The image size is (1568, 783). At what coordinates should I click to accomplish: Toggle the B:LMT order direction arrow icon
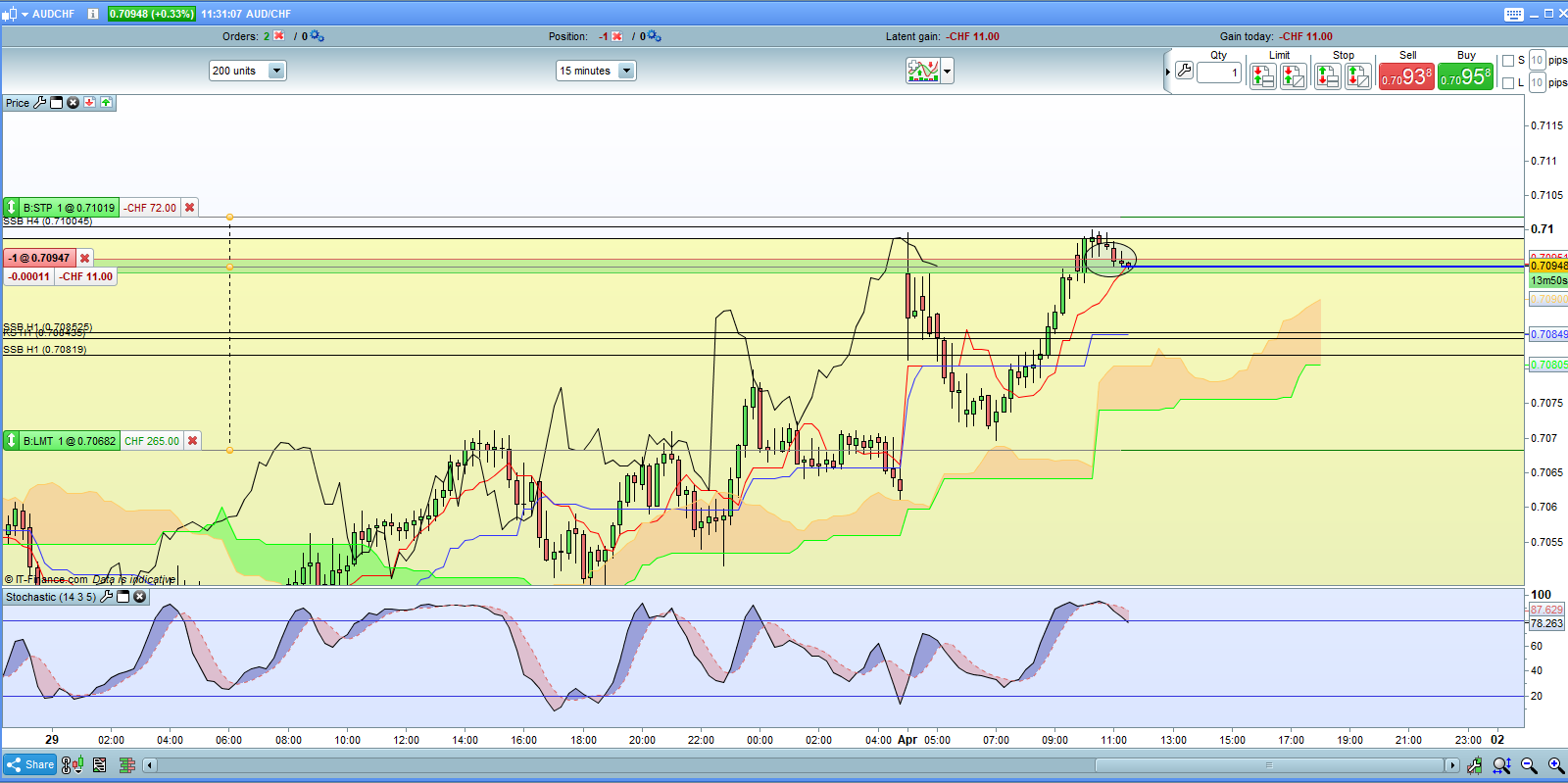[x=12, y=441]
